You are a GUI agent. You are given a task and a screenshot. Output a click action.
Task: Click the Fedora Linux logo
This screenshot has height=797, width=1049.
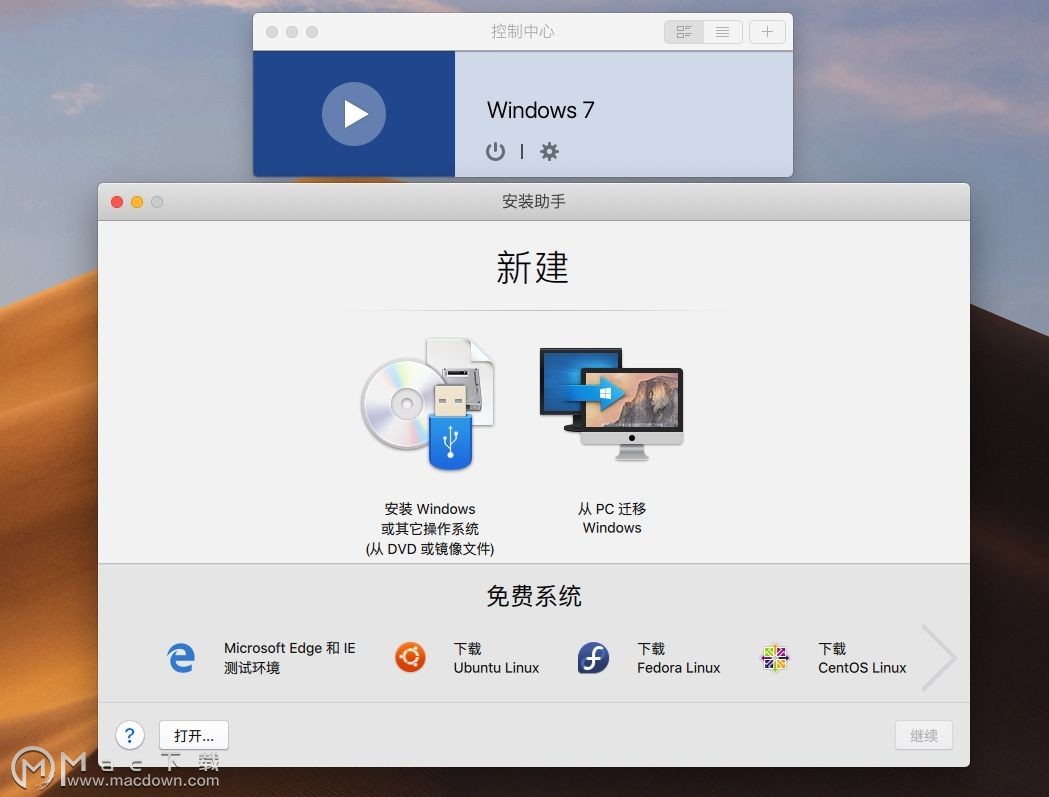(593, 657)
